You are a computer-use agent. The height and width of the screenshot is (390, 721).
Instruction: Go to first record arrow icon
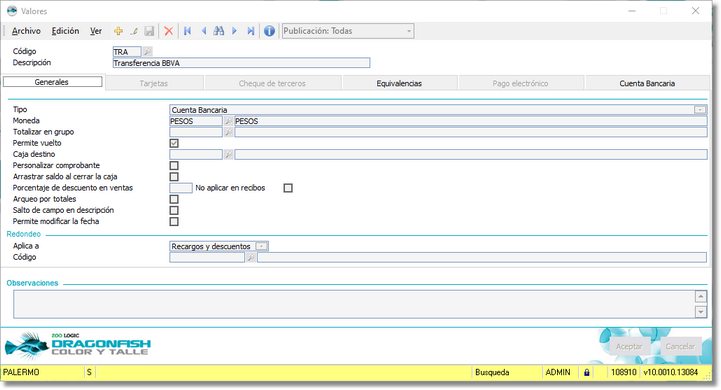point(187,31)
